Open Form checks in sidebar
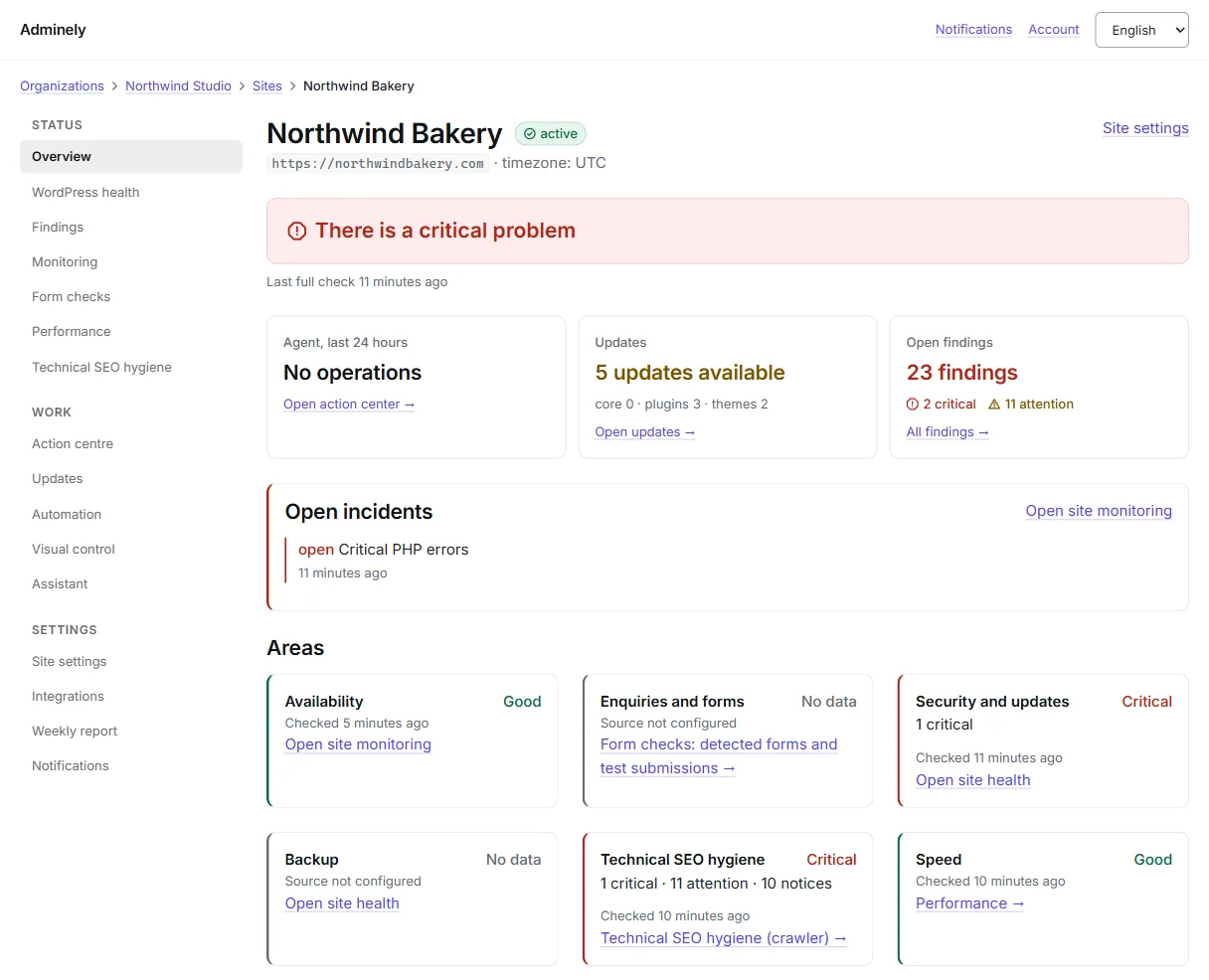 (131, 297)
